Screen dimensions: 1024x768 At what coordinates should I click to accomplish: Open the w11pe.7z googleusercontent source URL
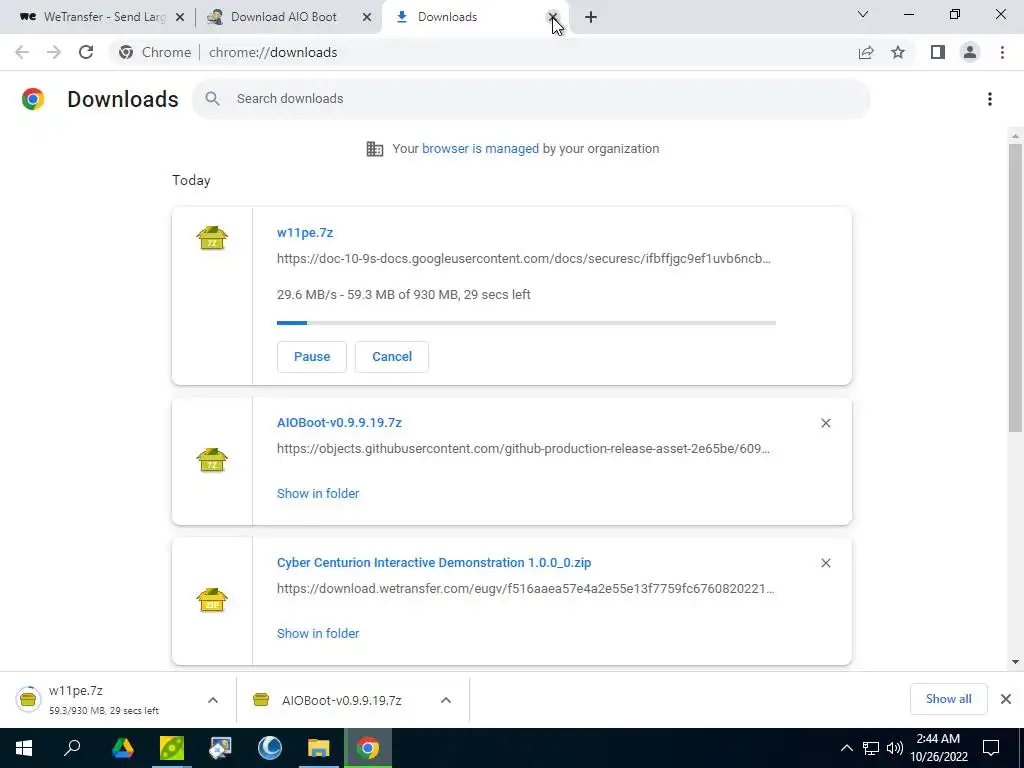[524, 259]
